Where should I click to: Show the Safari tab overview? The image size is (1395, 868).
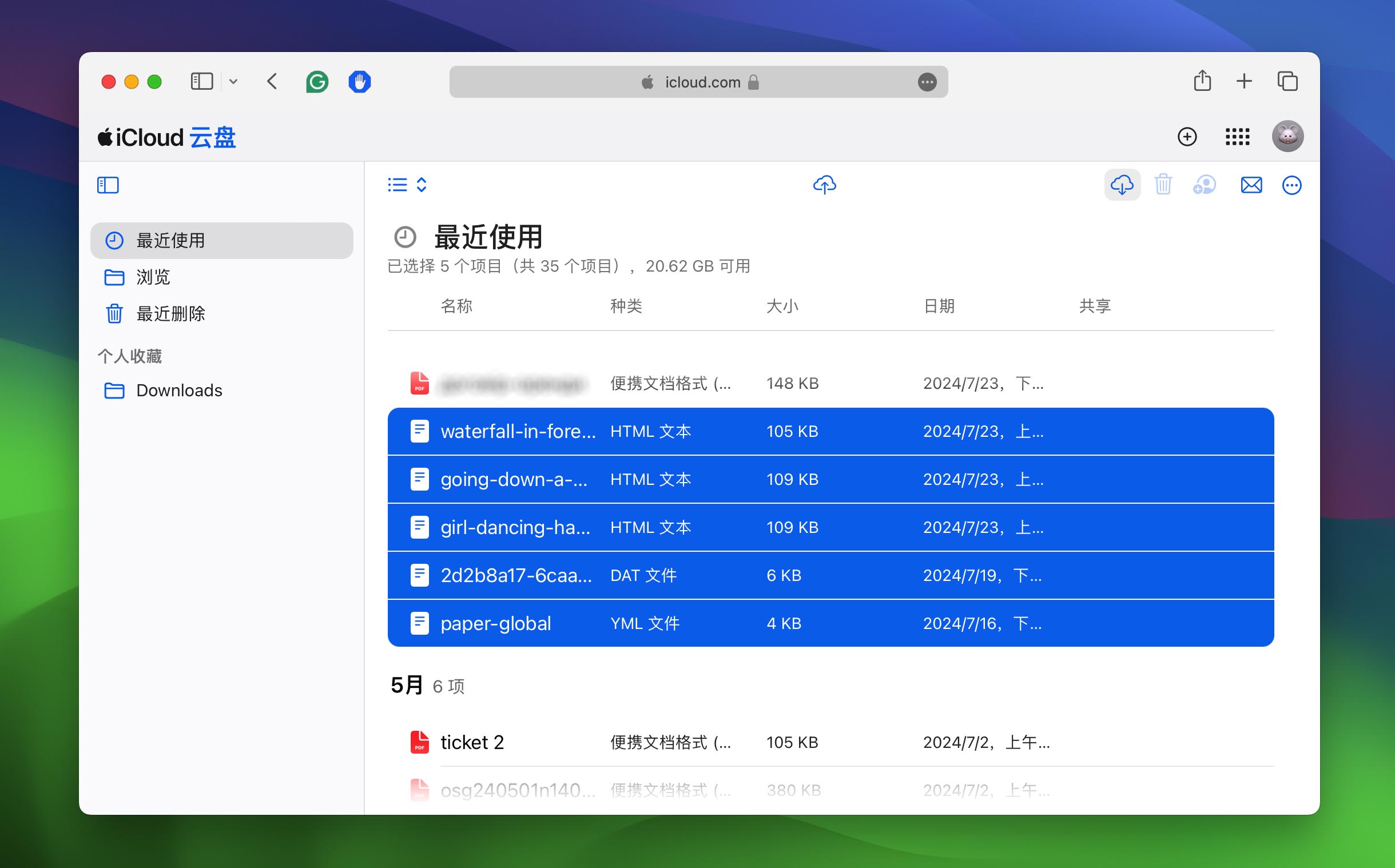tap(1287, 81)
